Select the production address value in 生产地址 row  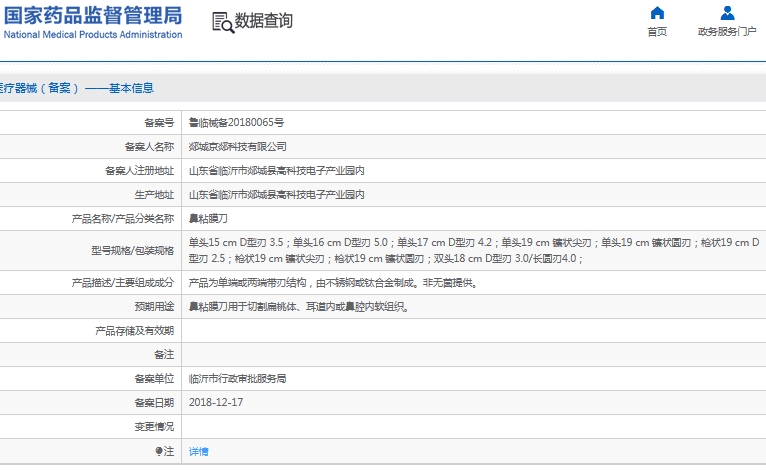(277, 194)
